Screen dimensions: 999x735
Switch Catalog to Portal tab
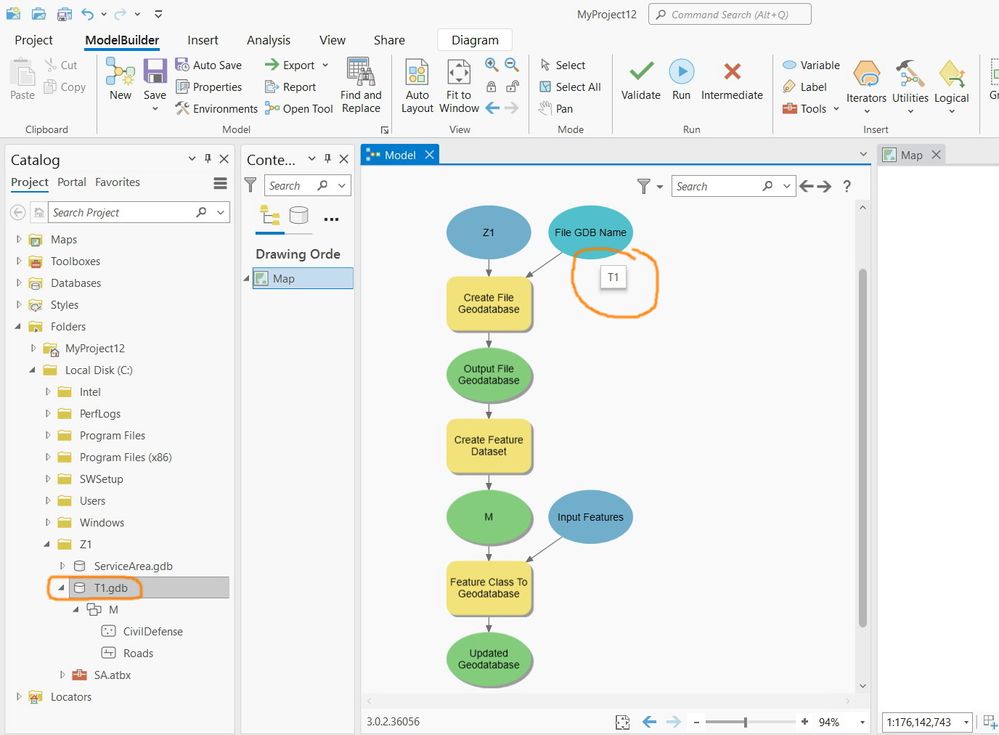pyautogui.click(x=71, y=182)
